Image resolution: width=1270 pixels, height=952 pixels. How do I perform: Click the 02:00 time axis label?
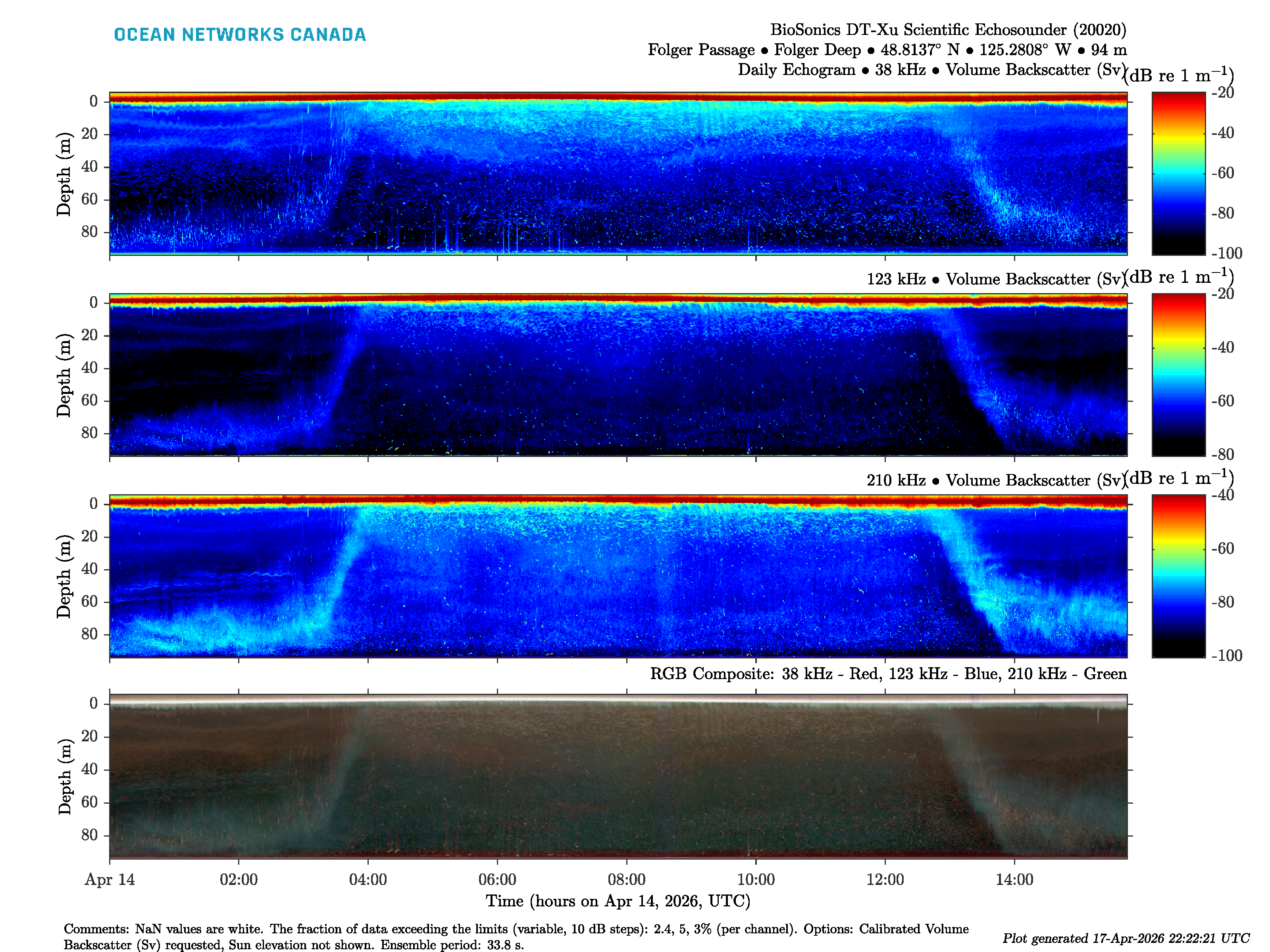[x=238, y=879]
